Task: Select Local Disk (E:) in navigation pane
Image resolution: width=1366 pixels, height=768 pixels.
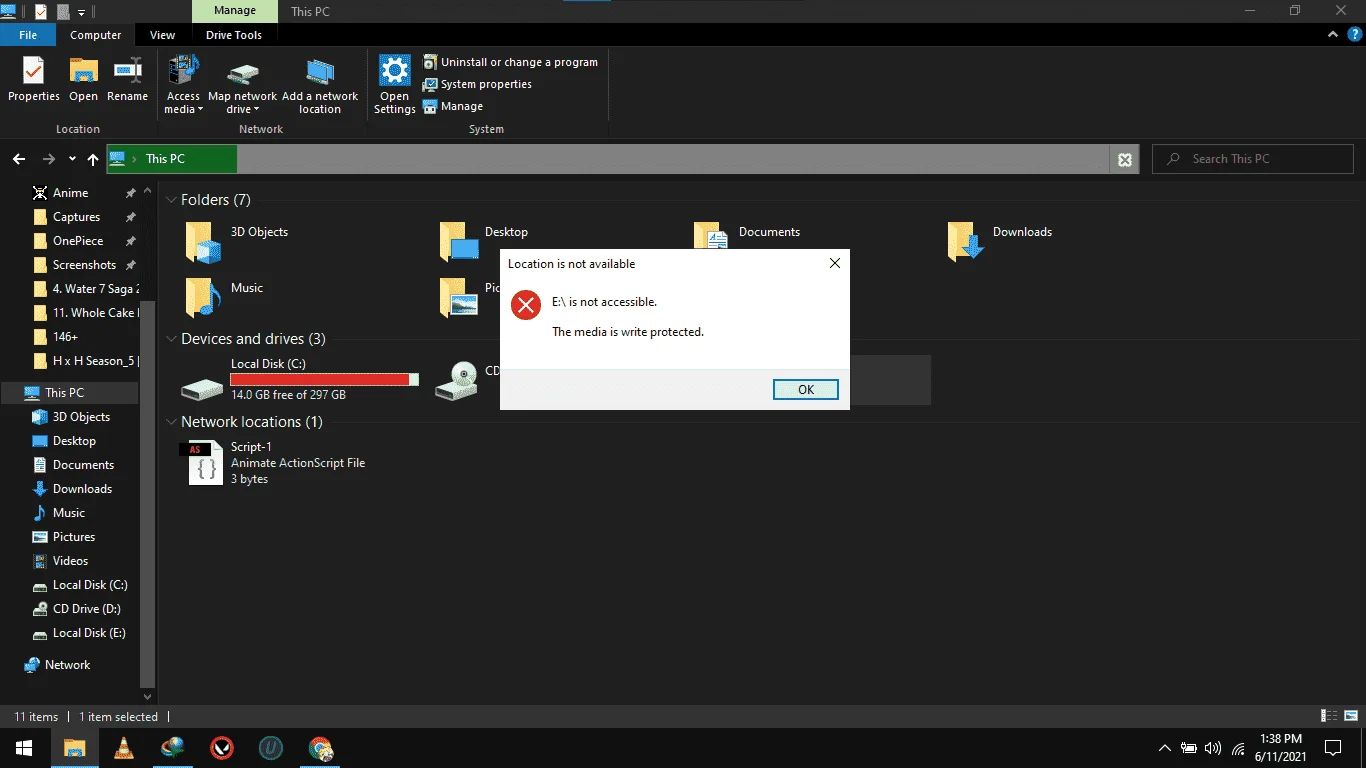Action: (80, 633)
